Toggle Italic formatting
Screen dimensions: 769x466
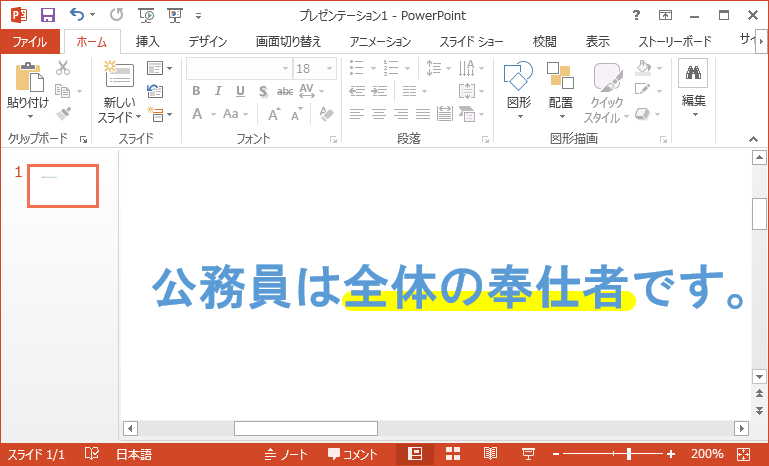tap(218, 91)
